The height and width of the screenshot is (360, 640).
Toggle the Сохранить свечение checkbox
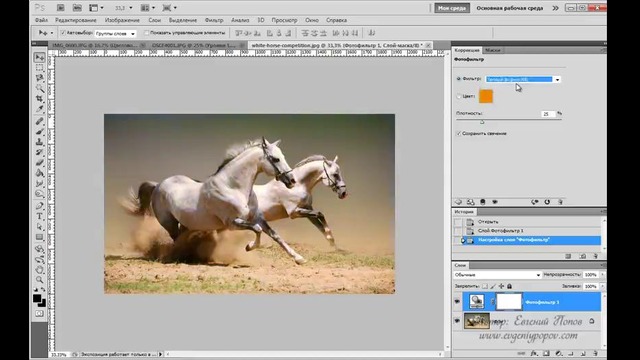(x=458, y=133)
